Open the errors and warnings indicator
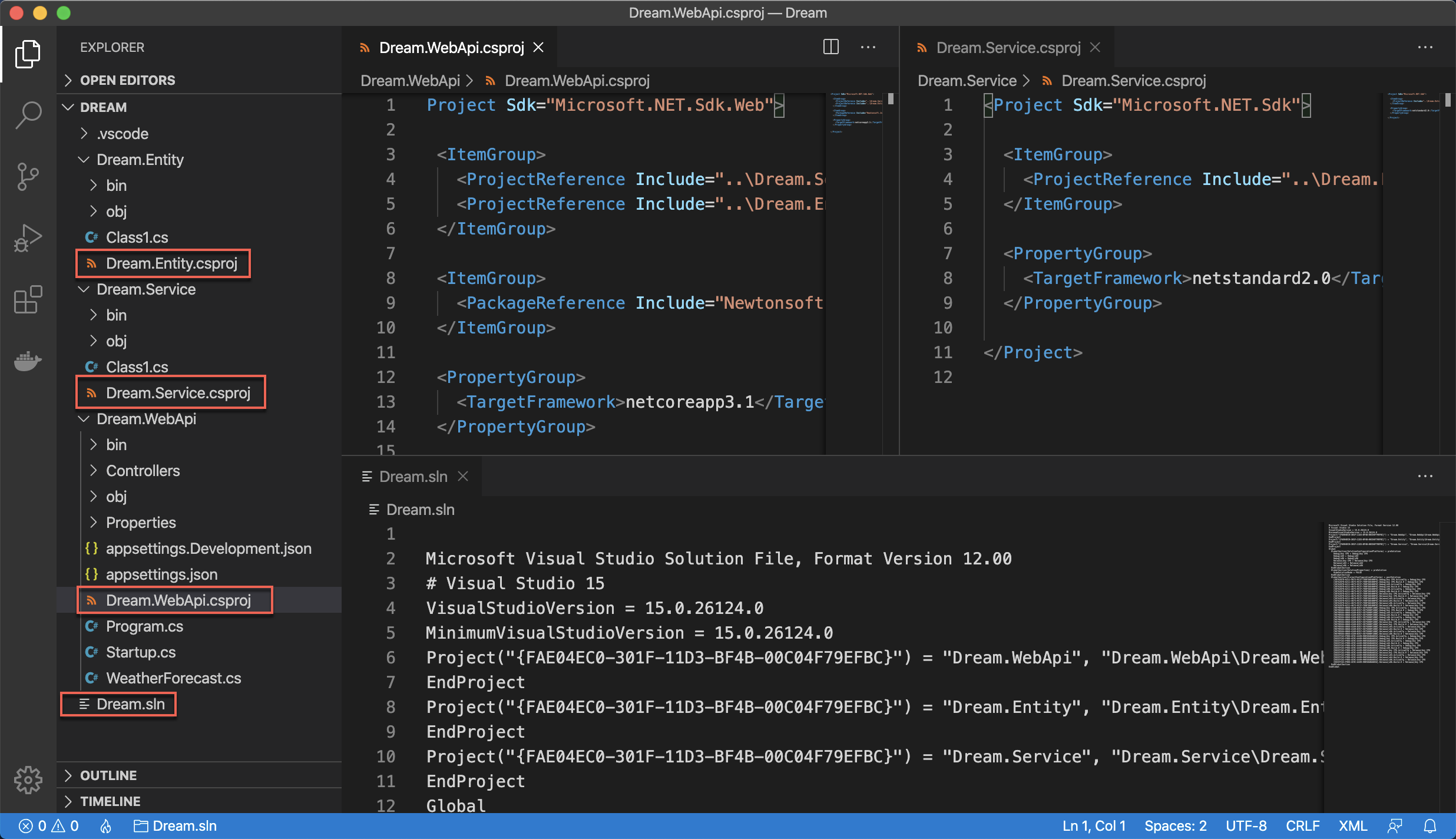1456x839 pixels. [x=49, y=826]
